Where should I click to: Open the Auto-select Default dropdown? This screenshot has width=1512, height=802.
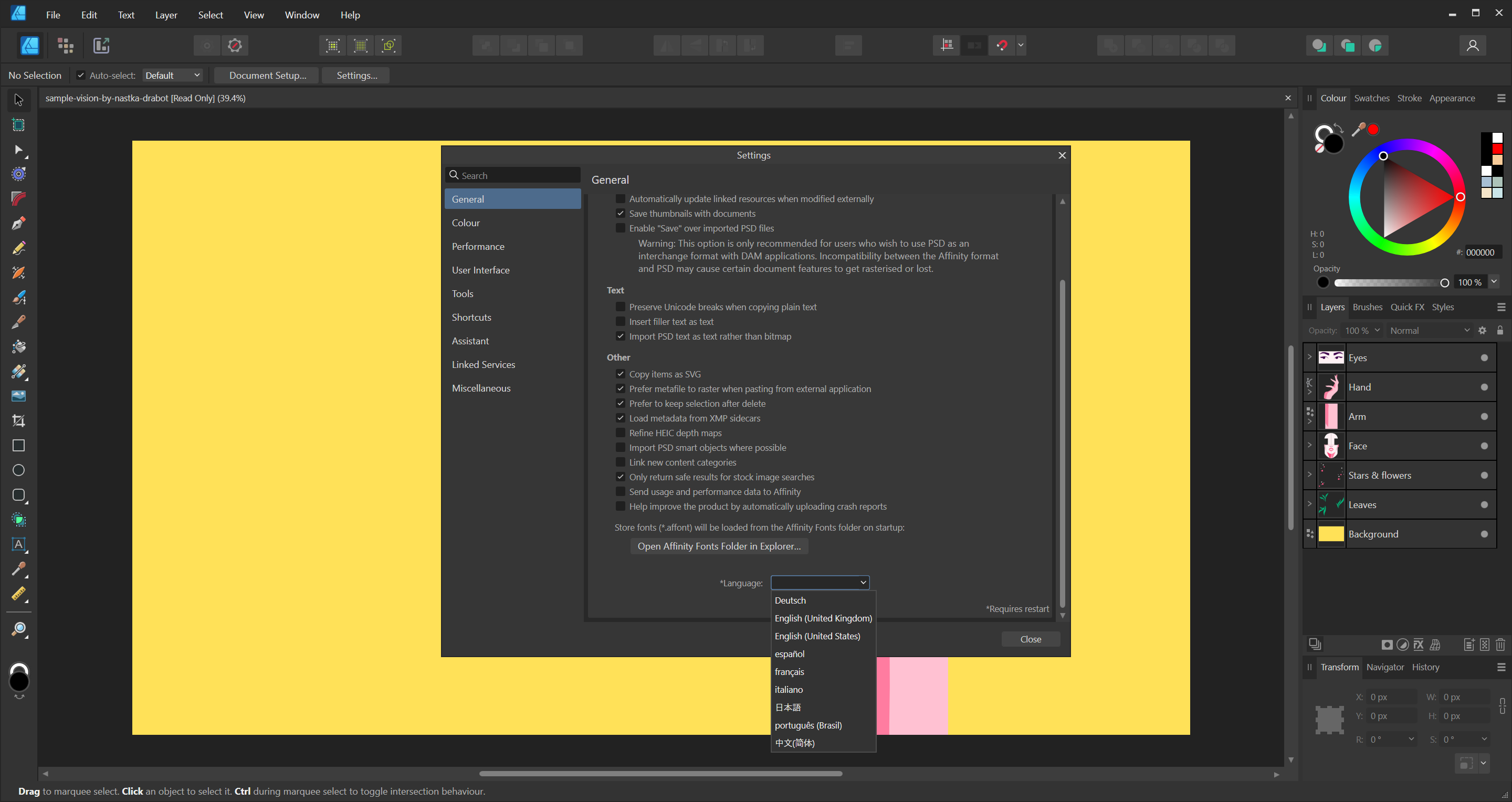coord(173,75)
